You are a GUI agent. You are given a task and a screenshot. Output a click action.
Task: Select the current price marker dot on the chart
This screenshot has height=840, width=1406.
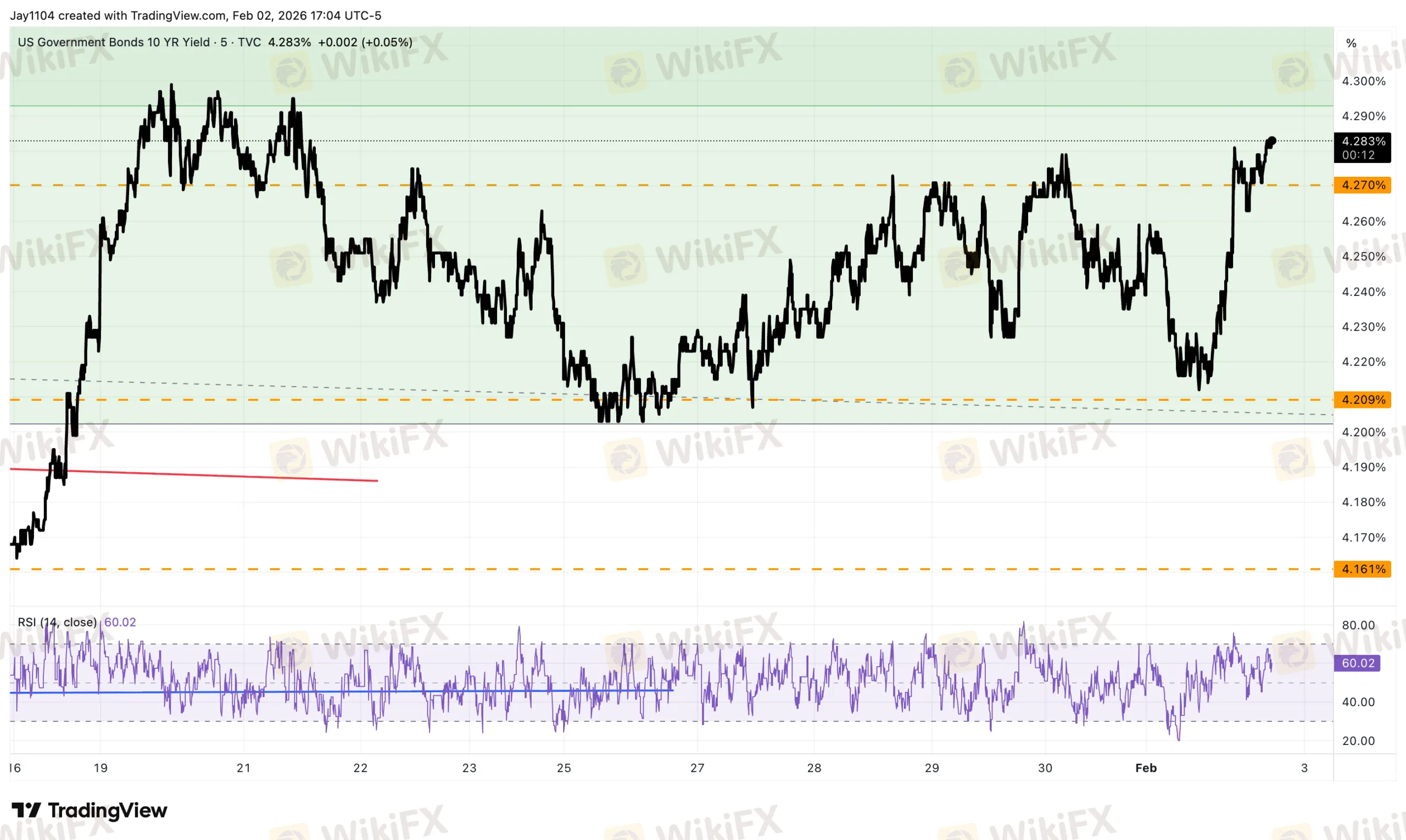click(1271, 141)
